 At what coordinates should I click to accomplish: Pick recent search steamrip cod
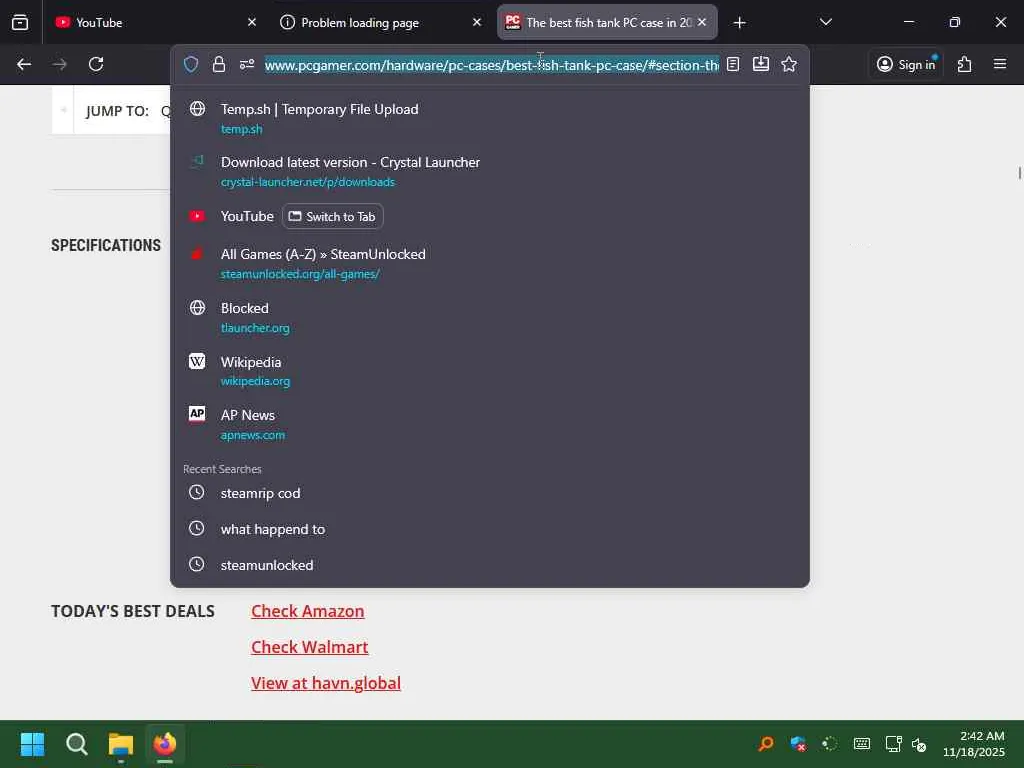490,493
